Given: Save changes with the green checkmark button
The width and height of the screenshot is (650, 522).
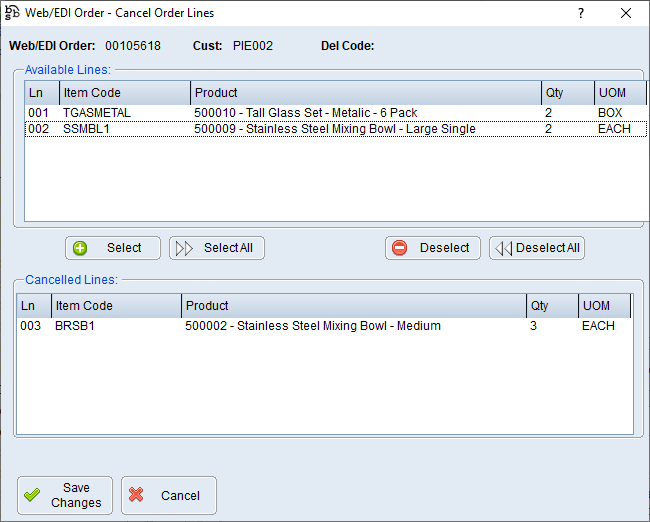Looking at the screenshot, I should (x=65, y=495).
